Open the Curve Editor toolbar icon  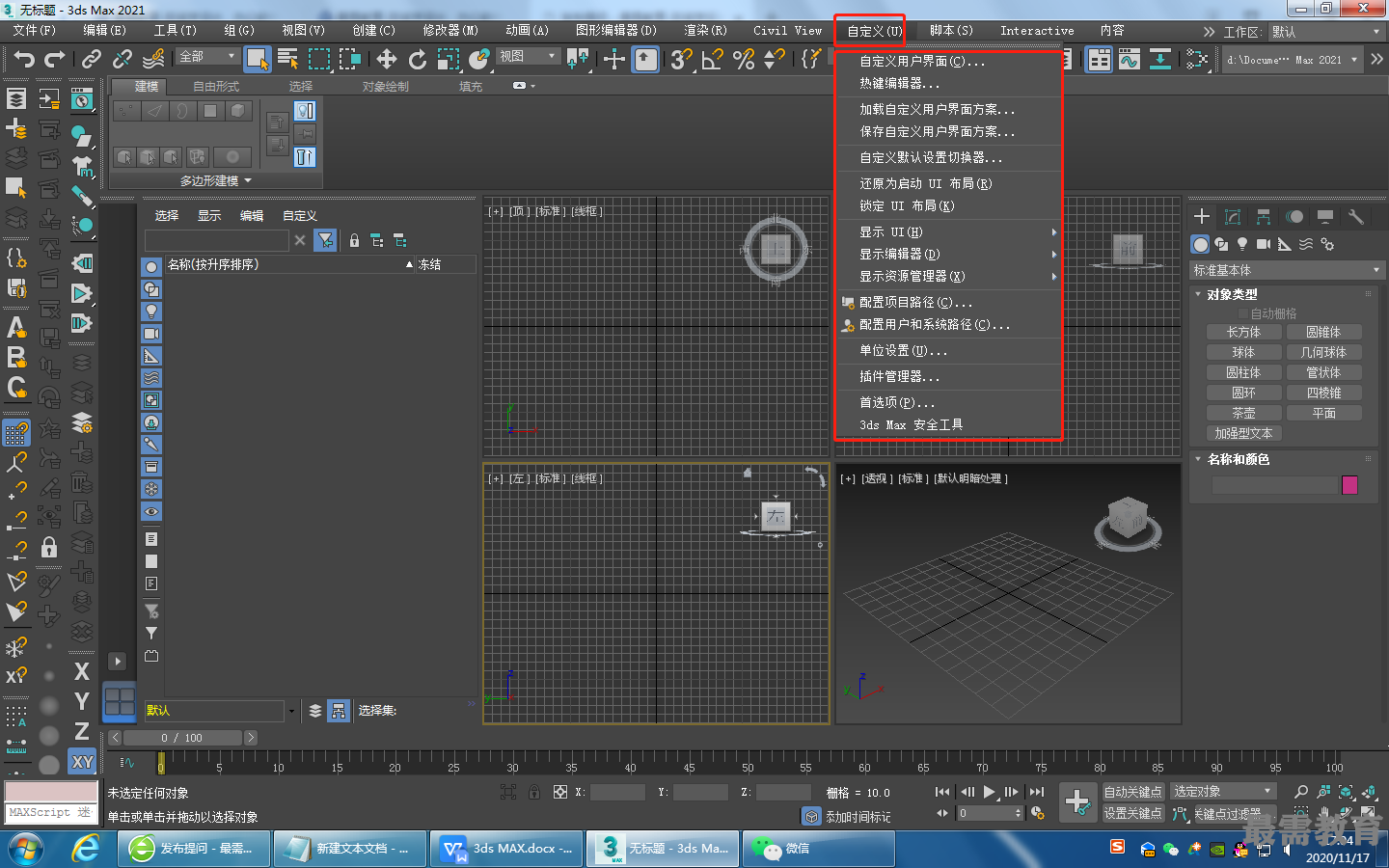pos(1130,60)
